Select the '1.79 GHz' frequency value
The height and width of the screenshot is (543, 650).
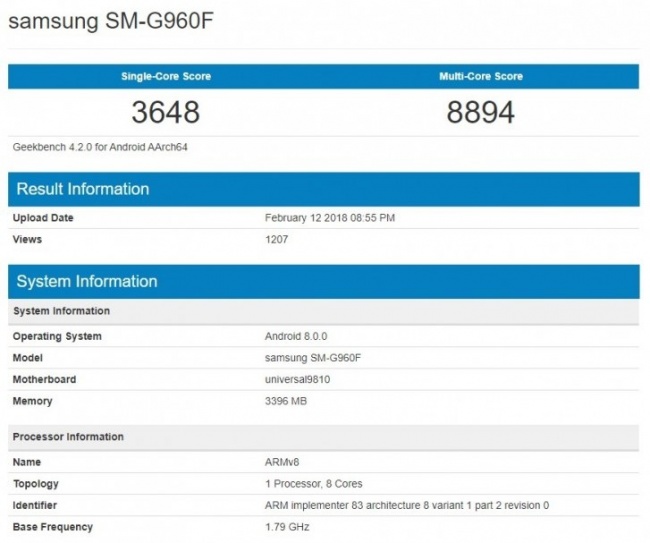click(x=287, y=527)
